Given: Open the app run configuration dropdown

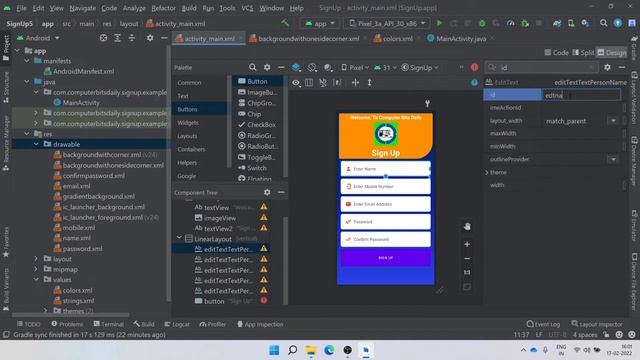Looking at the screenshot, I should pos(320,23).
